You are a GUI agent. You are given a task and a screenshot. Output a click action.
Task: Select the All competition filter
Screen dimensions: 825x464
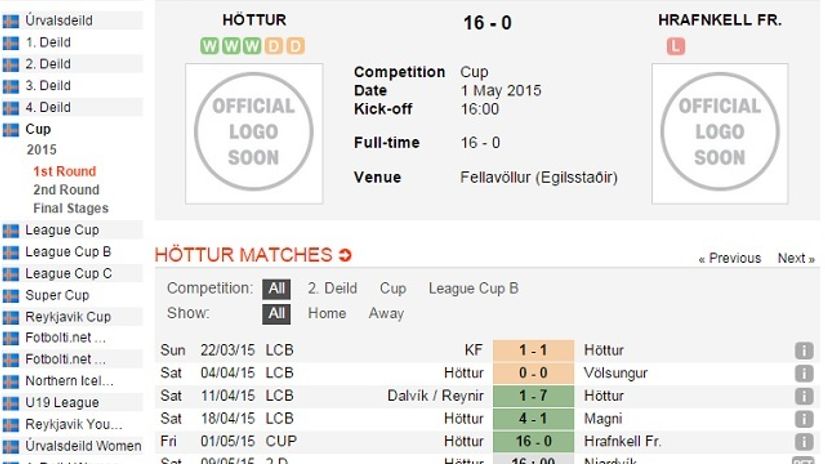(x=276, y=288)
